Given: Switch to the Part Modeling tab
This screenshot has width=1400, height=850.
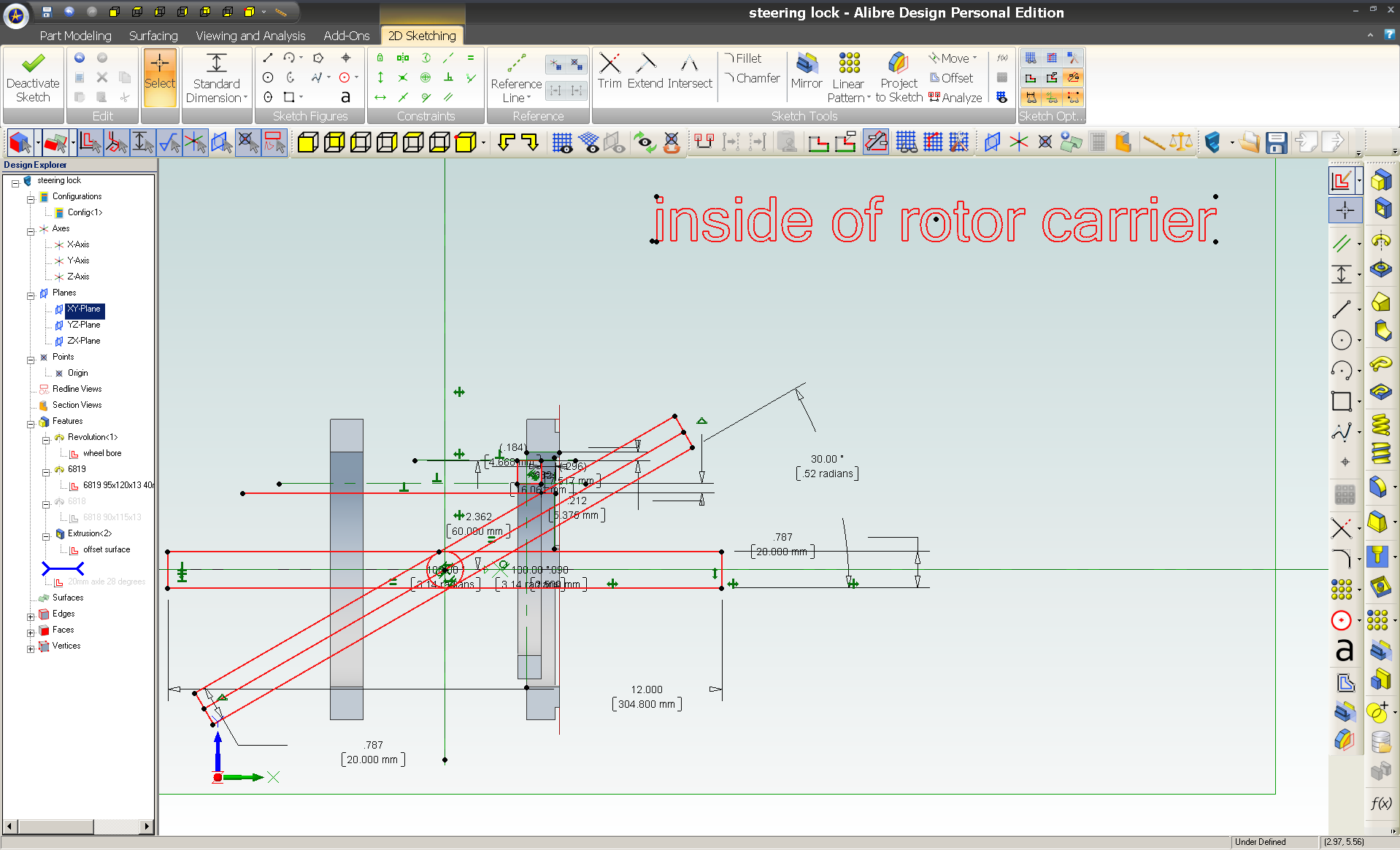Looking at the screenshot, I should coord(76,36).
